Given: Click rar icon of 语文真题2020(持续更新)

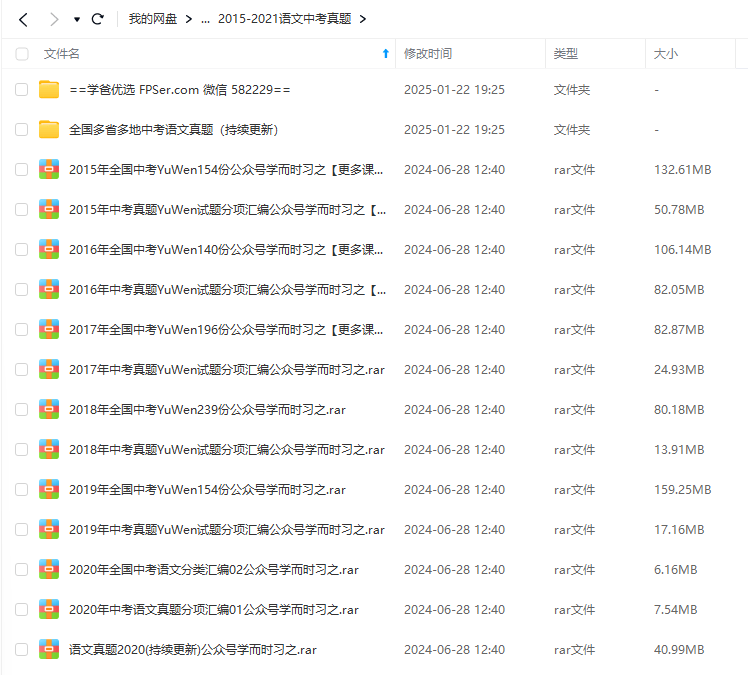Looking at the screenshot, I should point(49,649).
